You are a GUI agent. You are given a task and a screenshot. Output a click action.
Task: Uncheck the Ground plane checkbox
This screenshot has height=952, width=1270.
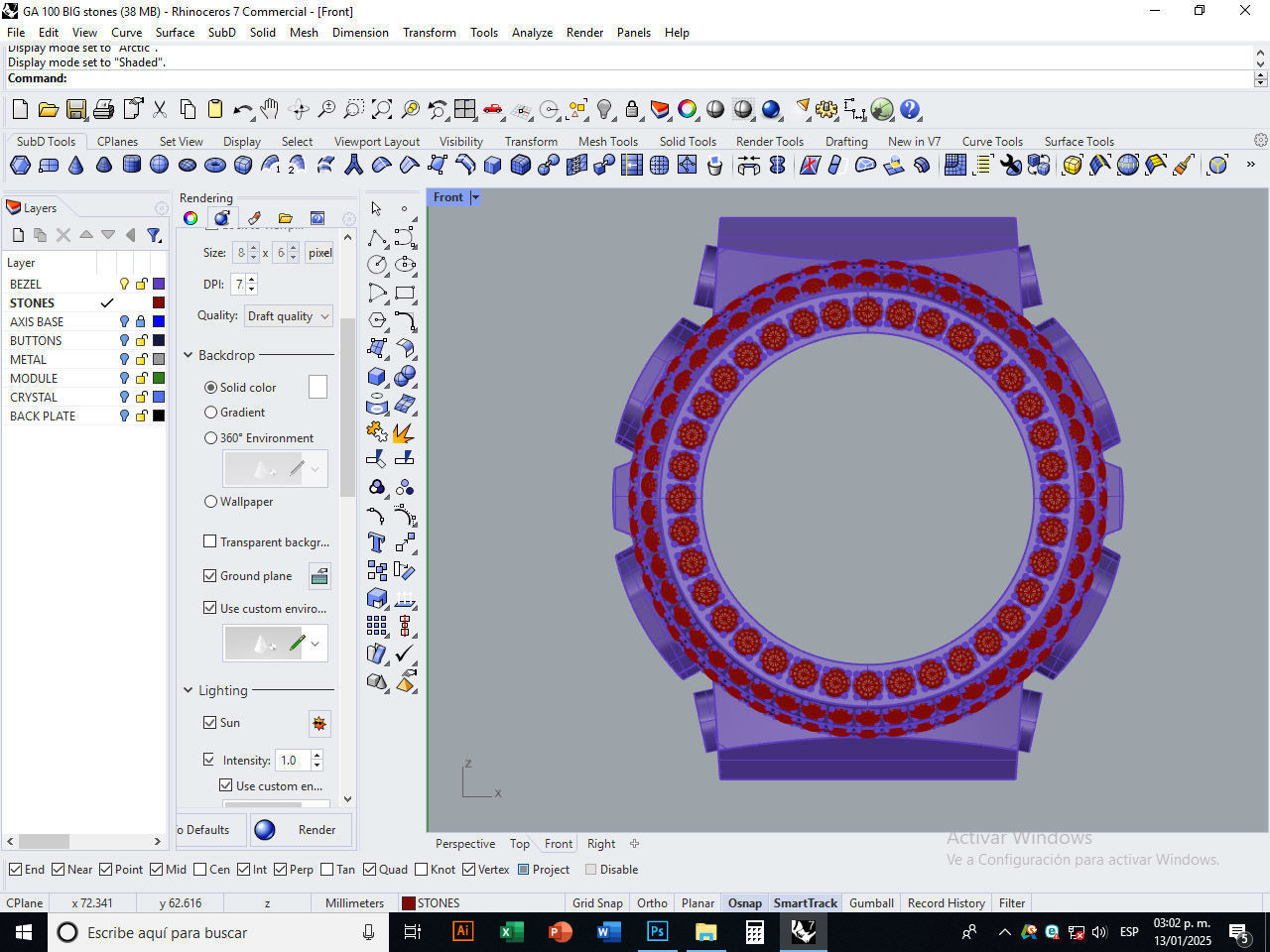click(209, 575)
